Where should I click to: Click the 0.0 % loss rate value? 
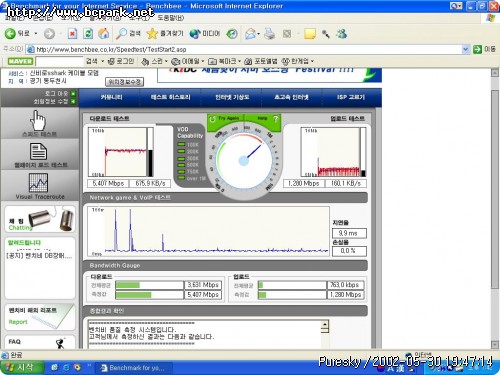pyautogui.click(x=349, y=251)
